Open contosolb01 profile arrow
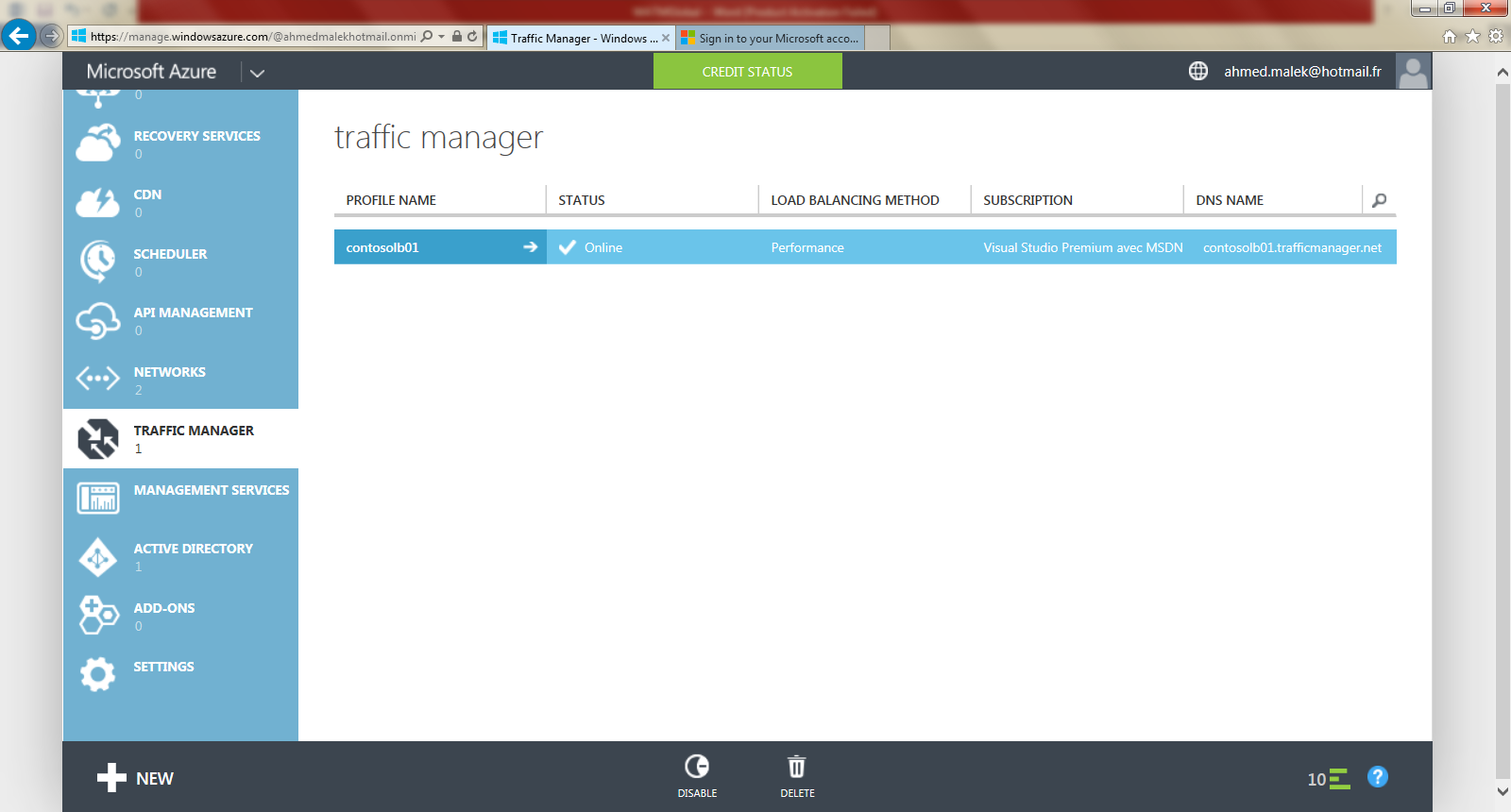 tap(531, 246)
